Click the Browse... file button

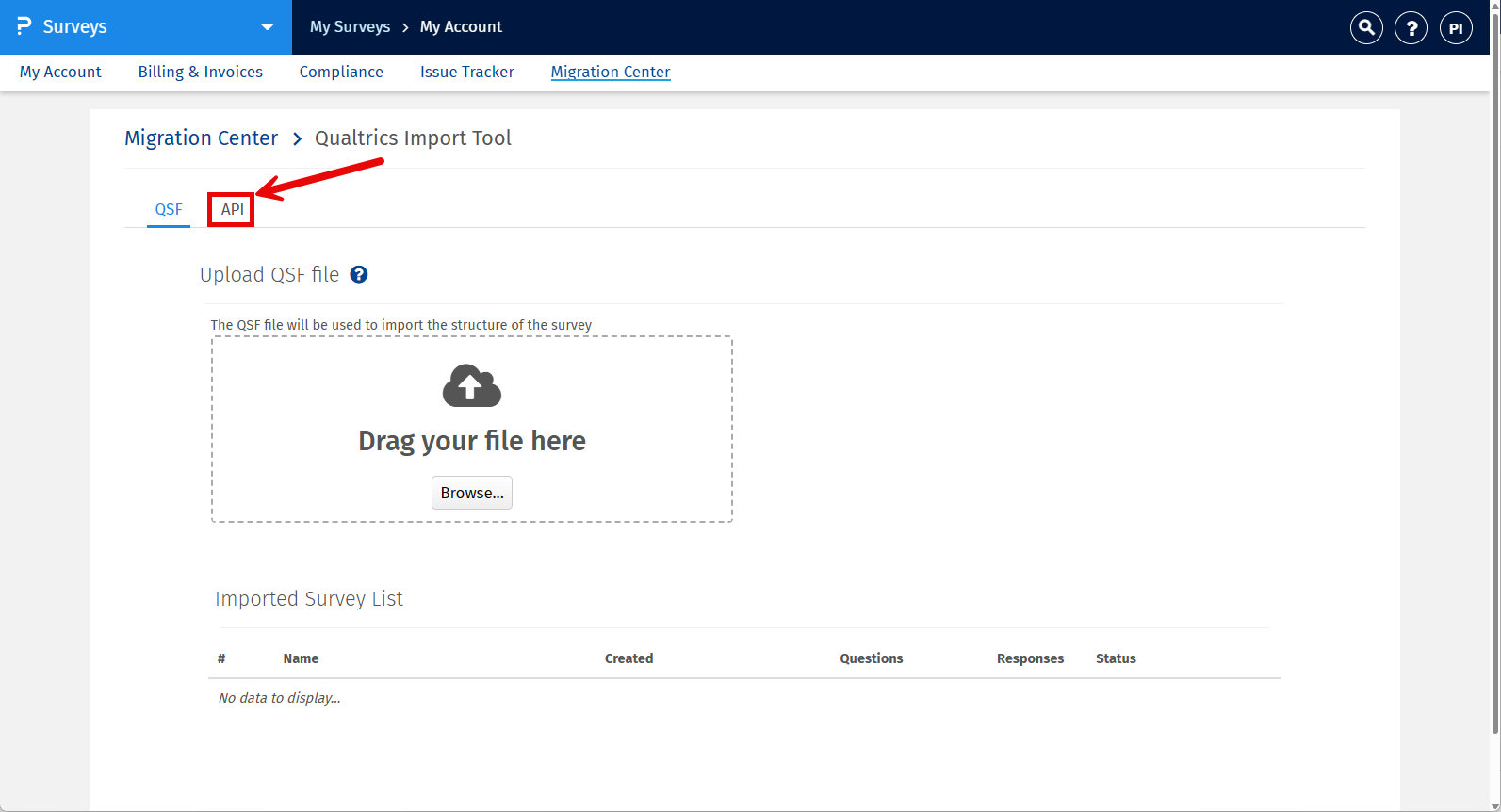(x=472, y=493)
